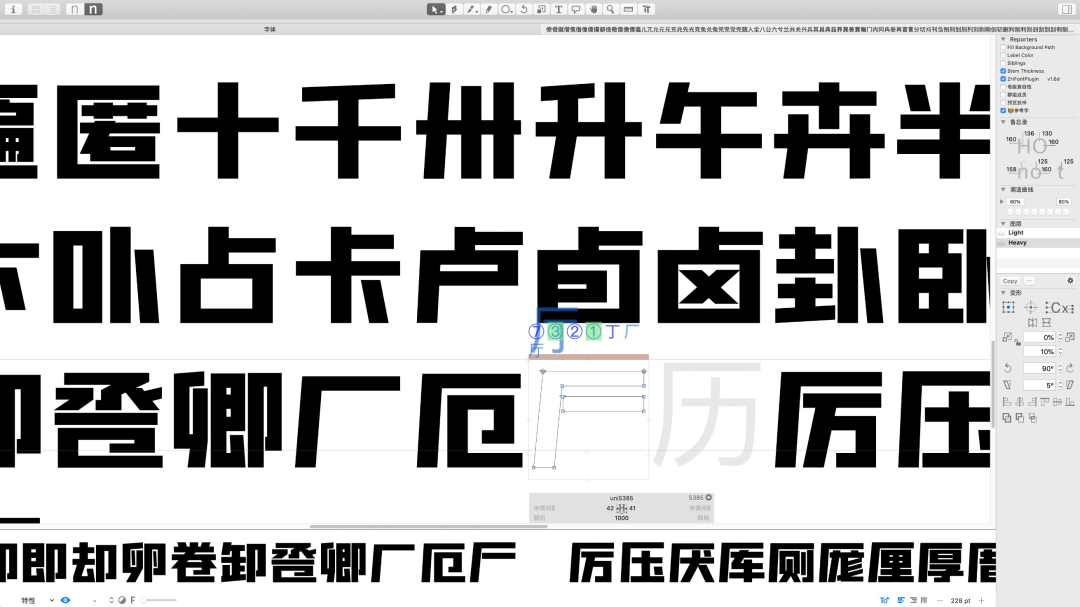
Task: Select the Text tool in the toolbar
Action: [560, 9]
